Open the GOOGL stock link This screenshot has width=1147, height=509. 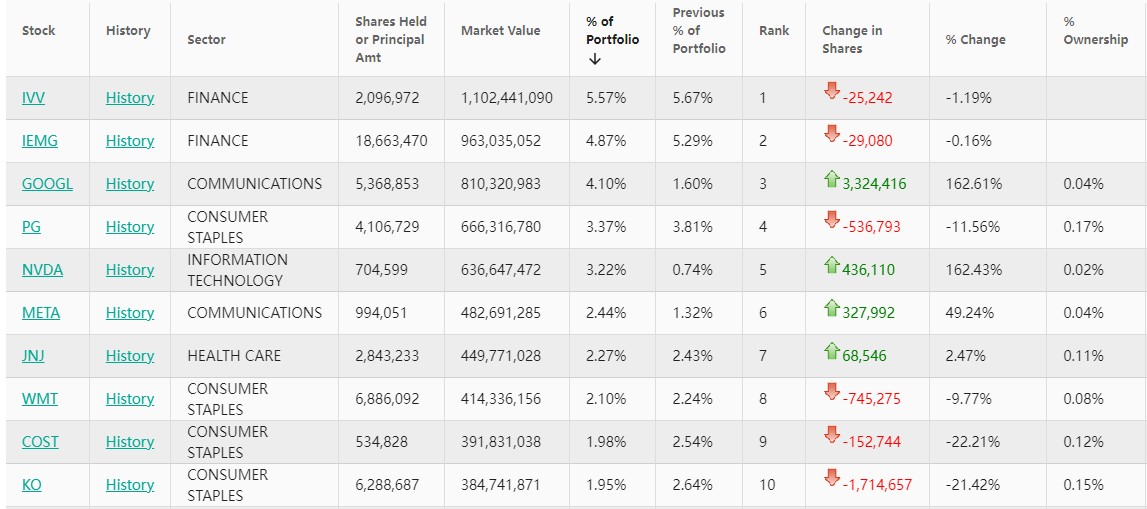coord(47,184)
